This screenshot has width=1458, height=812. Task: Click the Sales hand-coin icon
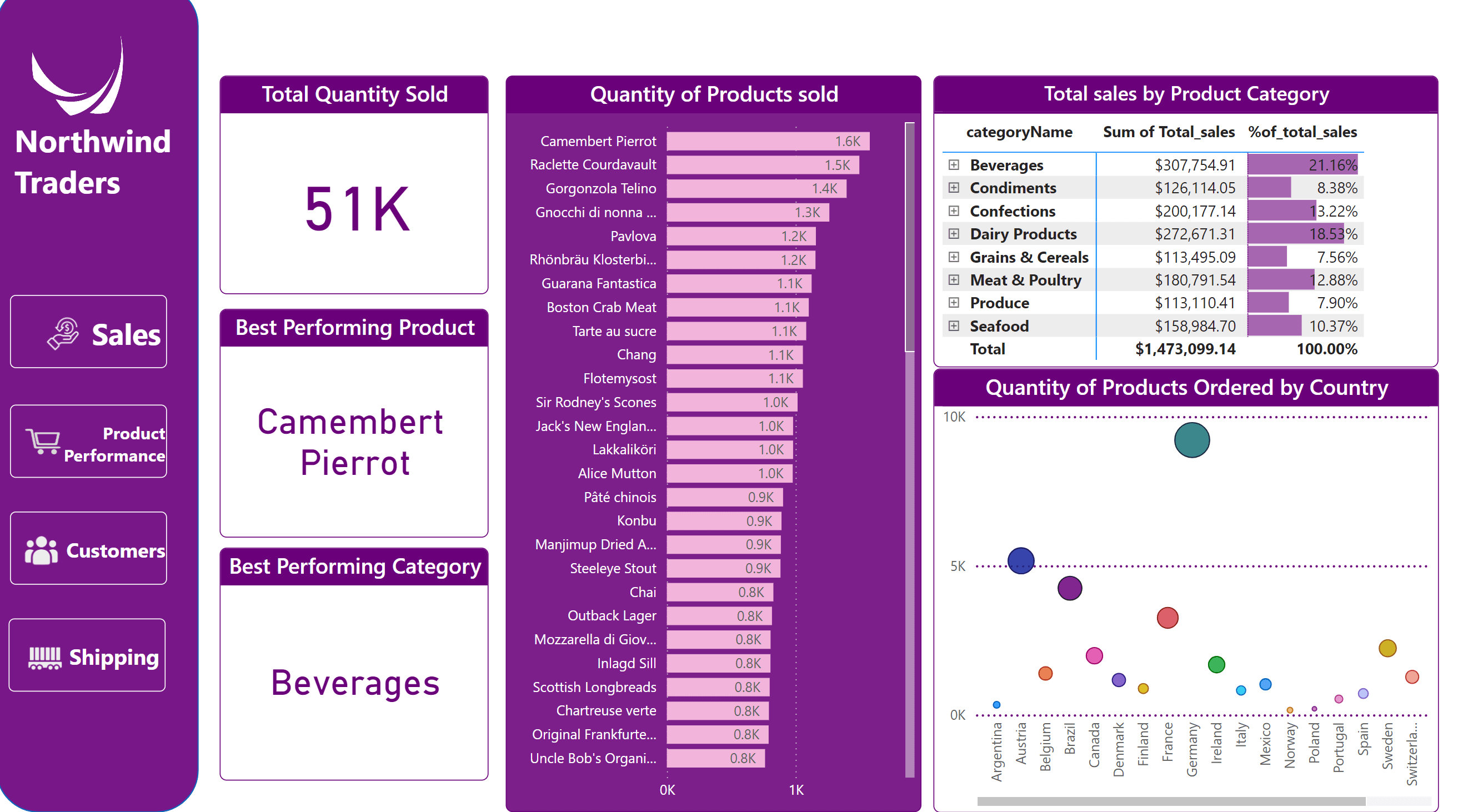coord(63,333)
